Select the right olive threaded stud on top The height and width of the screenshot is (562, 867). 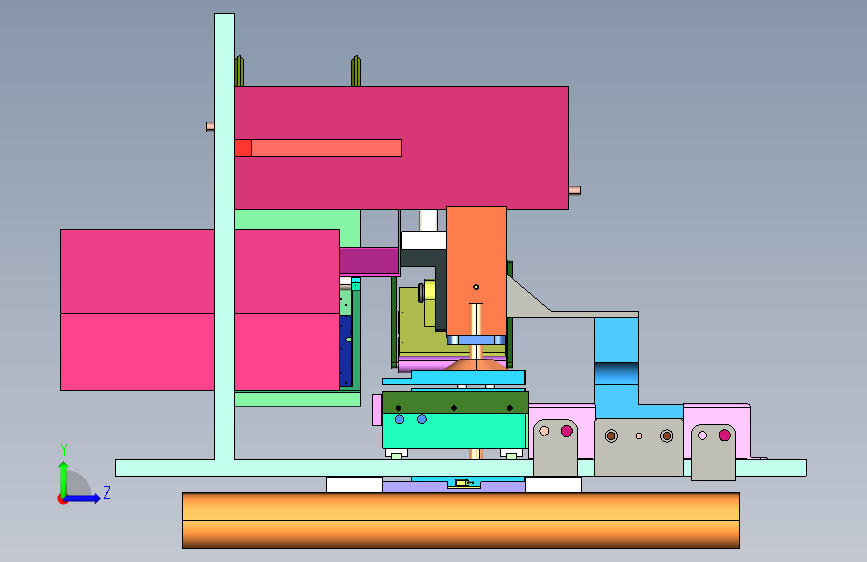[356, 71]
